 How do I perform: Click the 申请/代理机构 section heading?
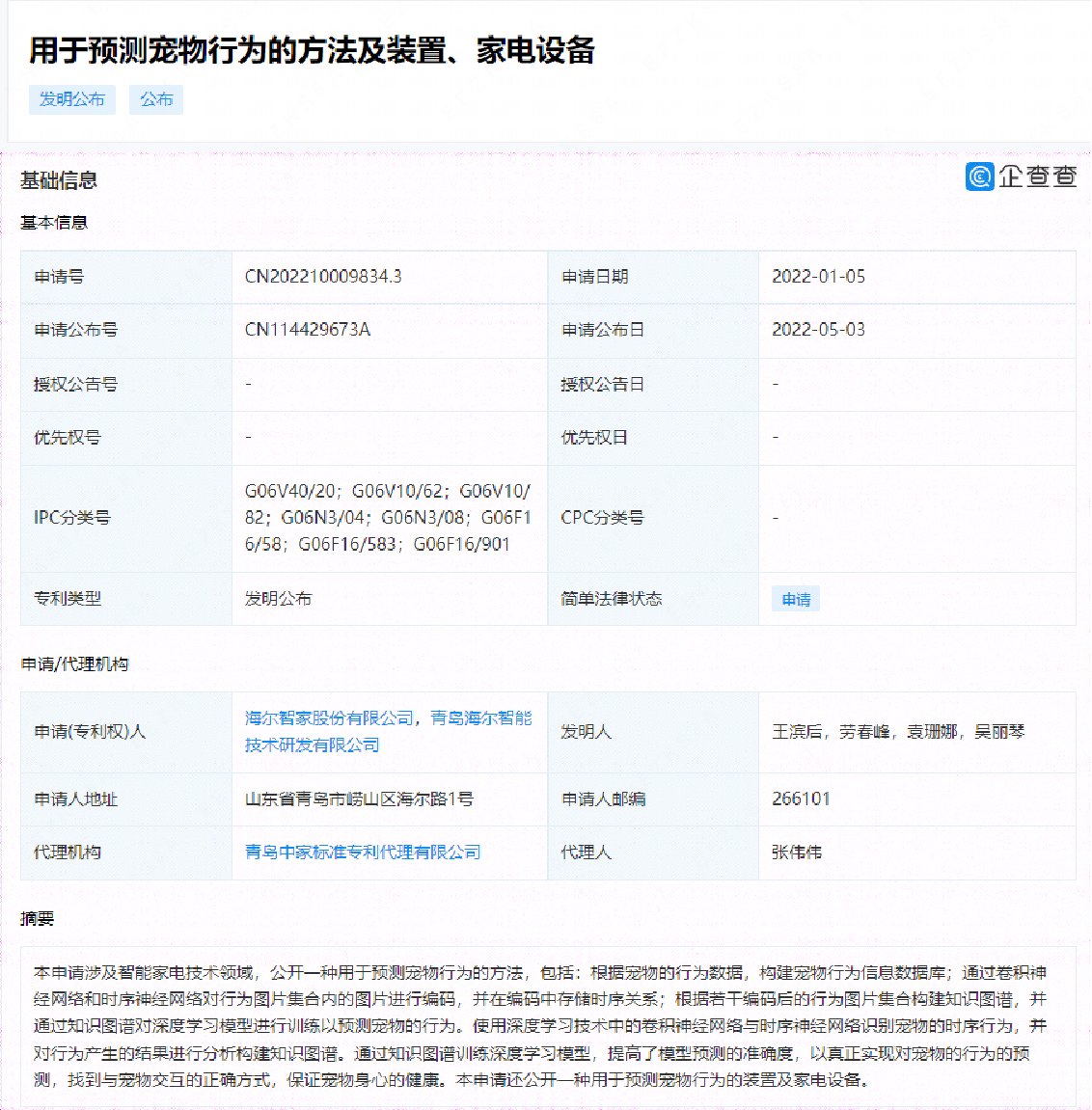[75, 664]
